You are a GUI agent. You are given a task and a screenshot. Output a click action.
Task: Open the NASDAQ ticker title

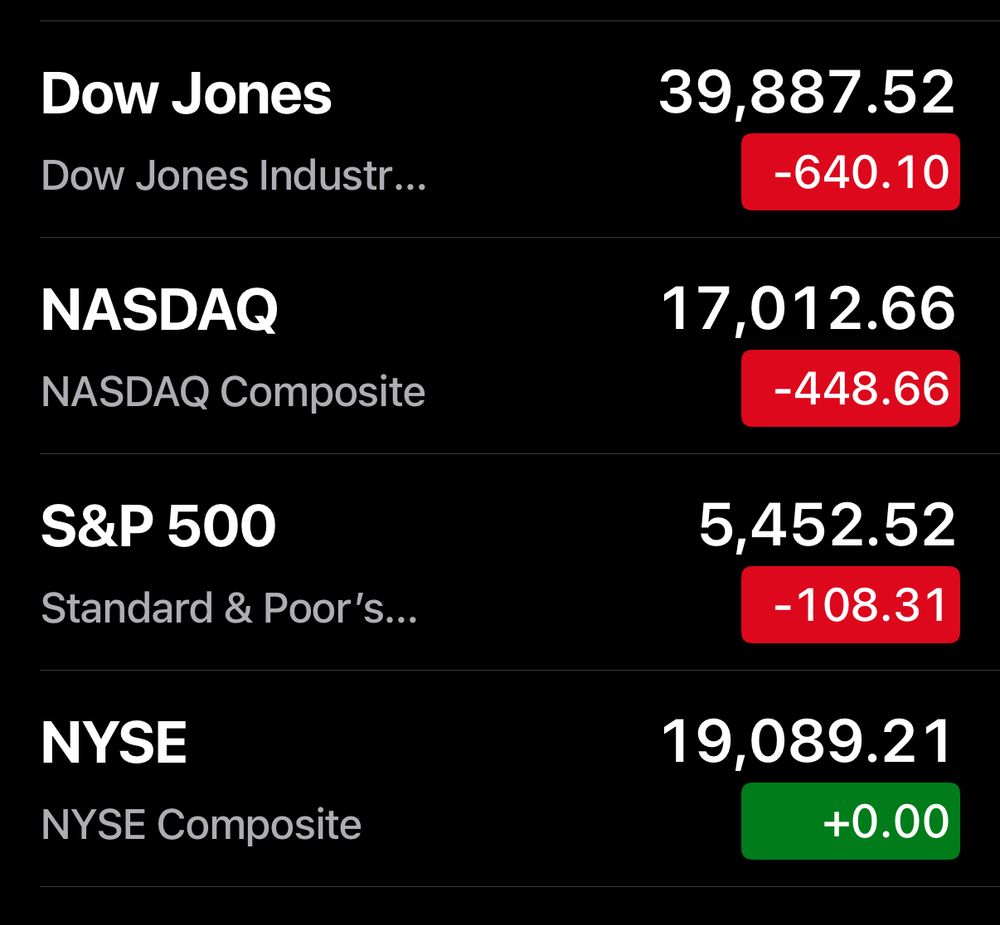159,310
